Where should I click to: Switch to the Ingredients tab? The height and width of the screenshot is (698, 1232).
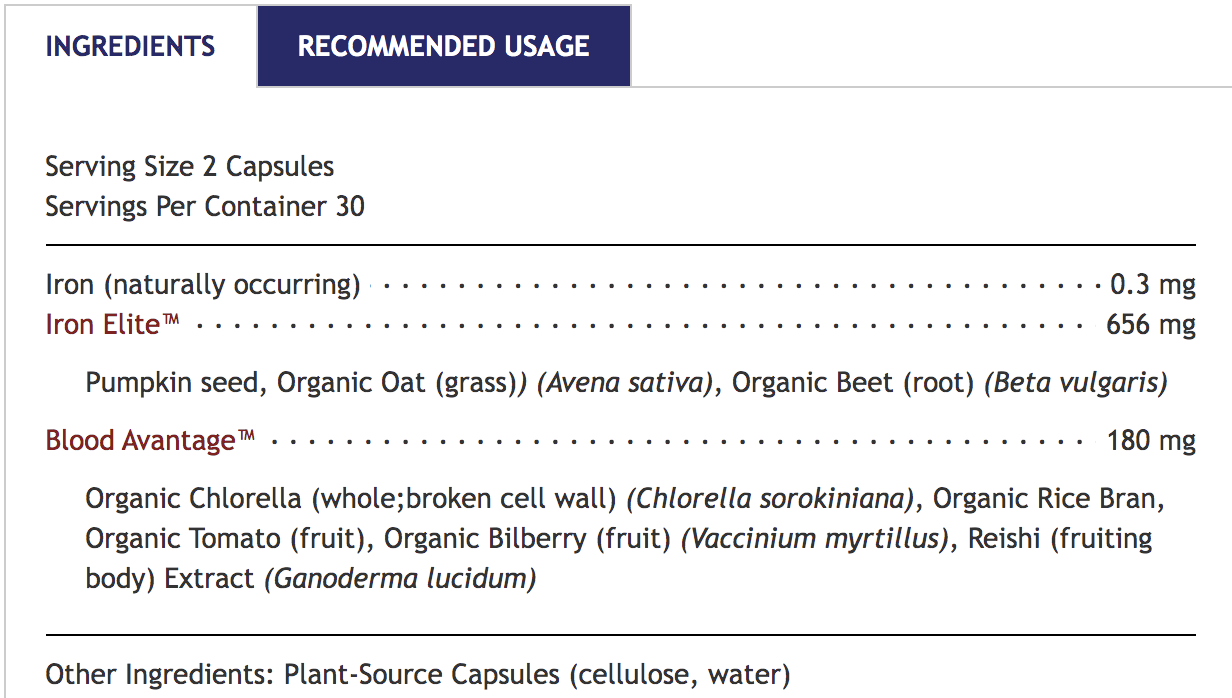click(130, 46)
